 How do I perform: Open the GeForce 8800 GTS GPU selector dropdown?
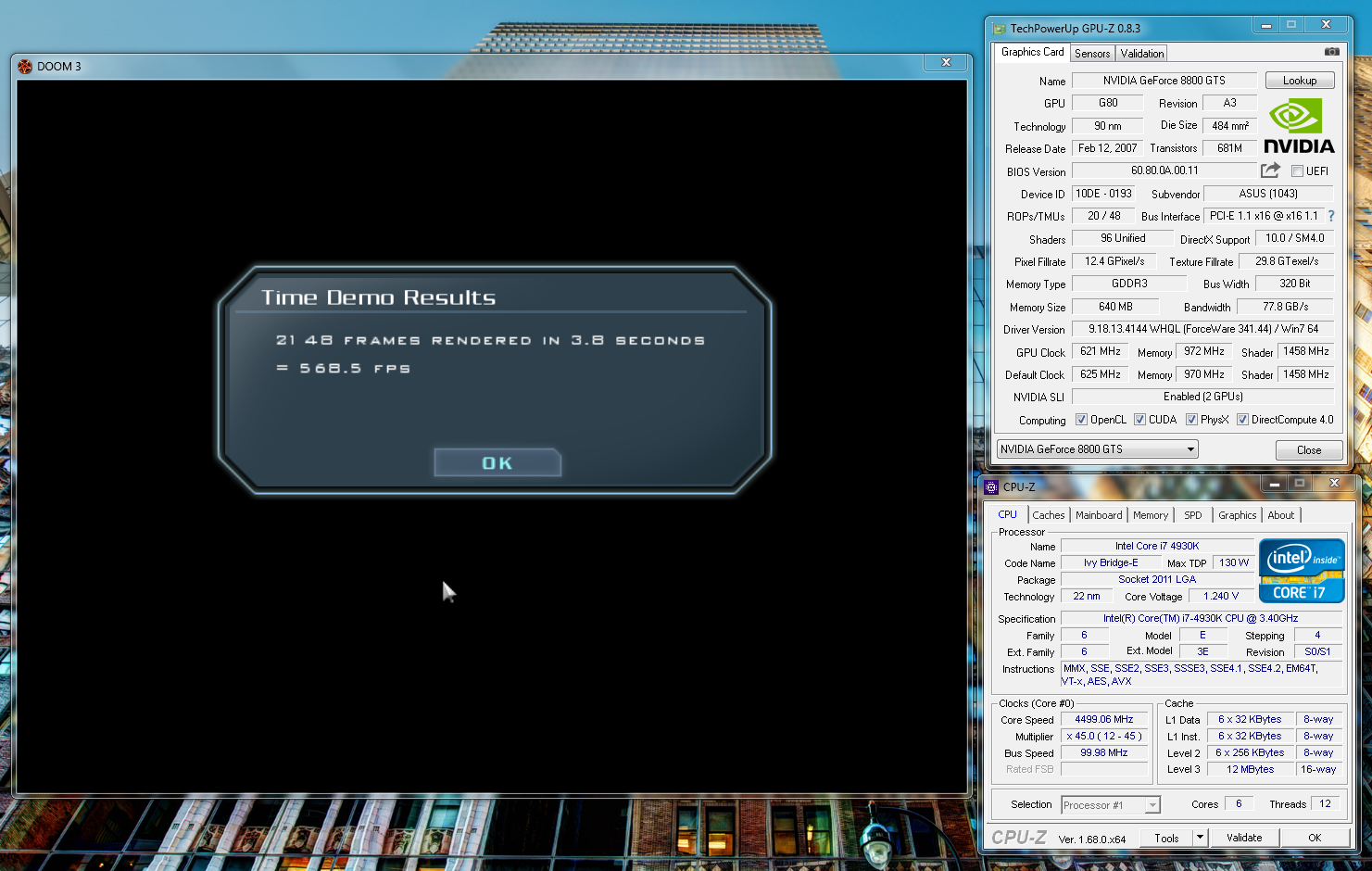point(1098,449)
